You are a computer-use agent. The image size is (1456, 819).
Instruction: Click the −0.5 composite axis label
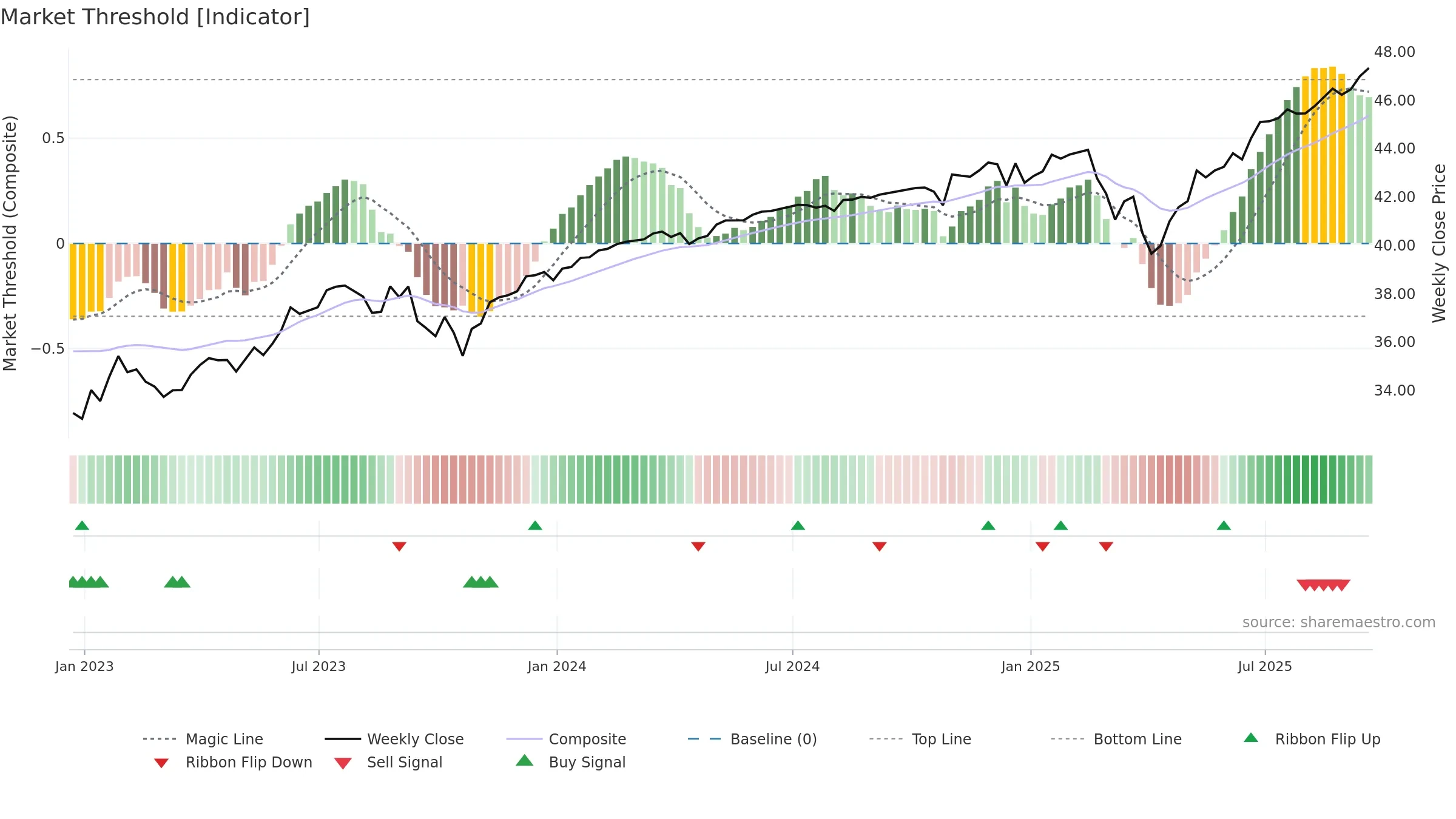[47, 348]
